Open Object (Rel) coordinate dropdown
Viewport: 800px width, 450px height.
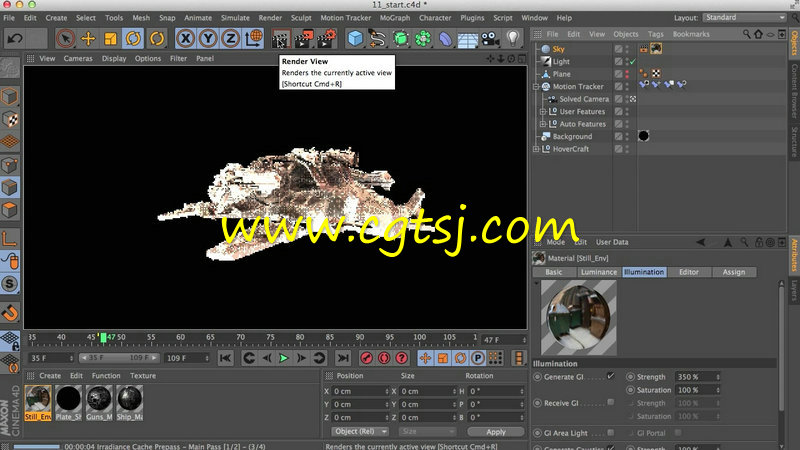[x=360, y=432]
